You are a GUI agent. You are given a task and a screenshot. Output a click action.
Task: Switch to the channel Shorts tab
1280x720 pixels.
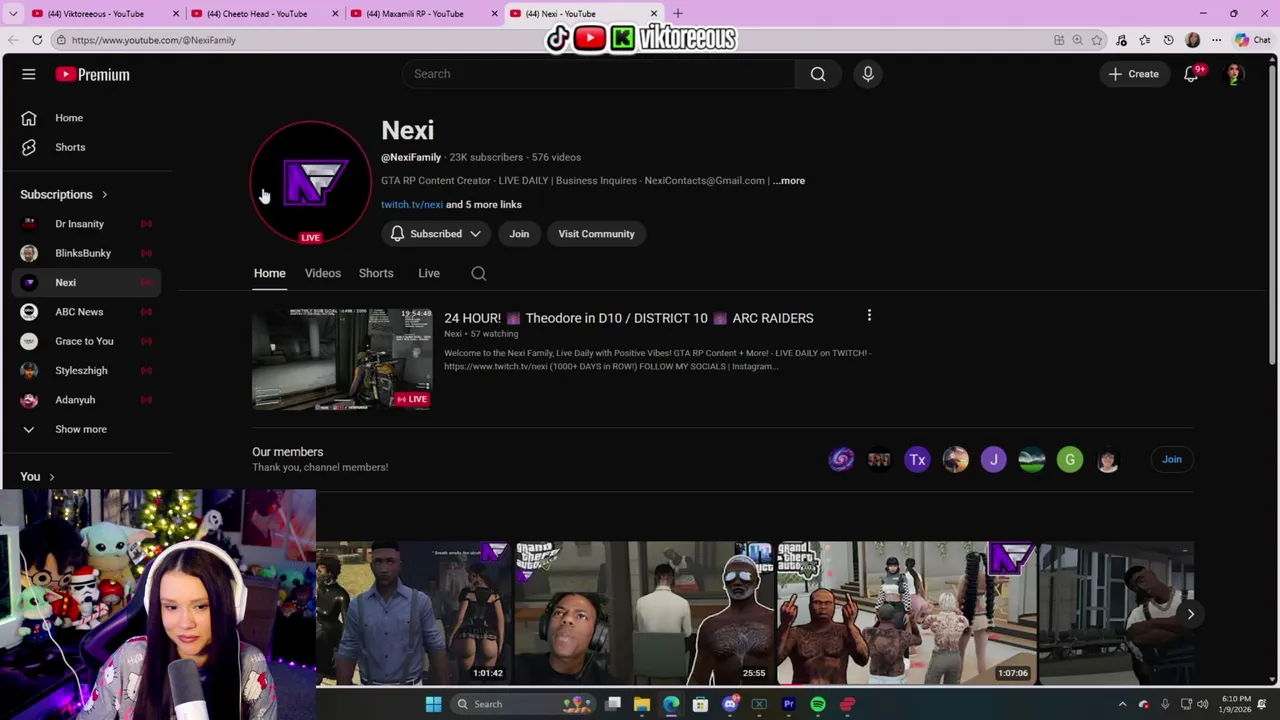[x=376, y=273]
